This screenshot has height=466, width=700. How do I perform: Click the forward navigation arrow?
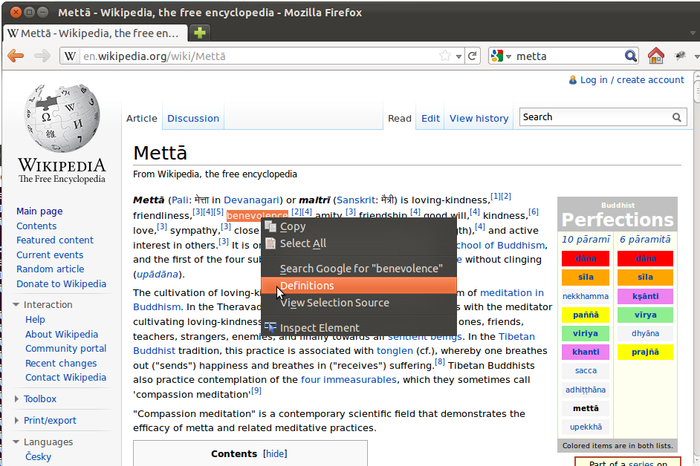(x=42, y=56)
